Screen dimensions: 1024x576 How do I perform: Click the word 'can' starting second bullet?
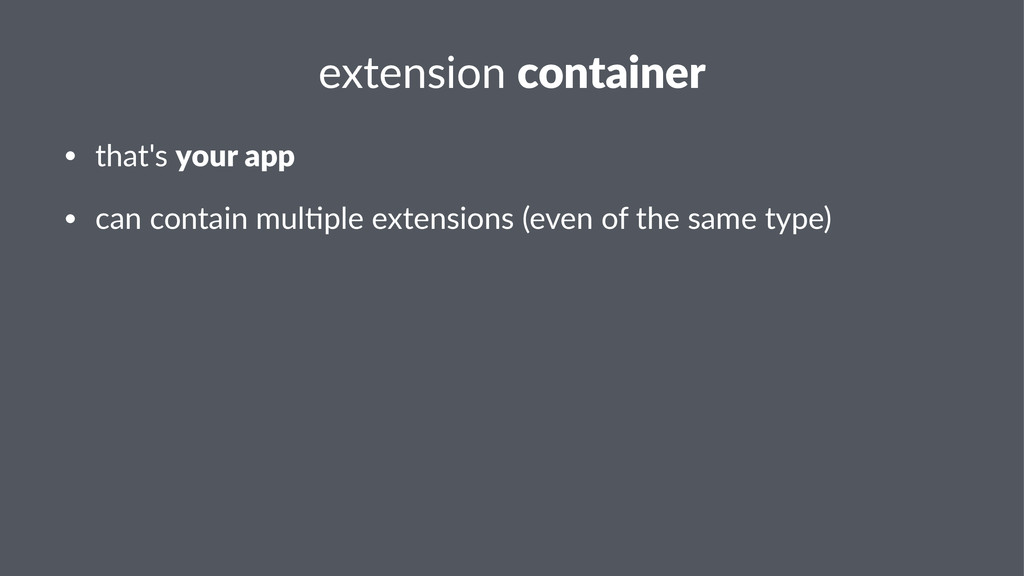coord(117,220)
